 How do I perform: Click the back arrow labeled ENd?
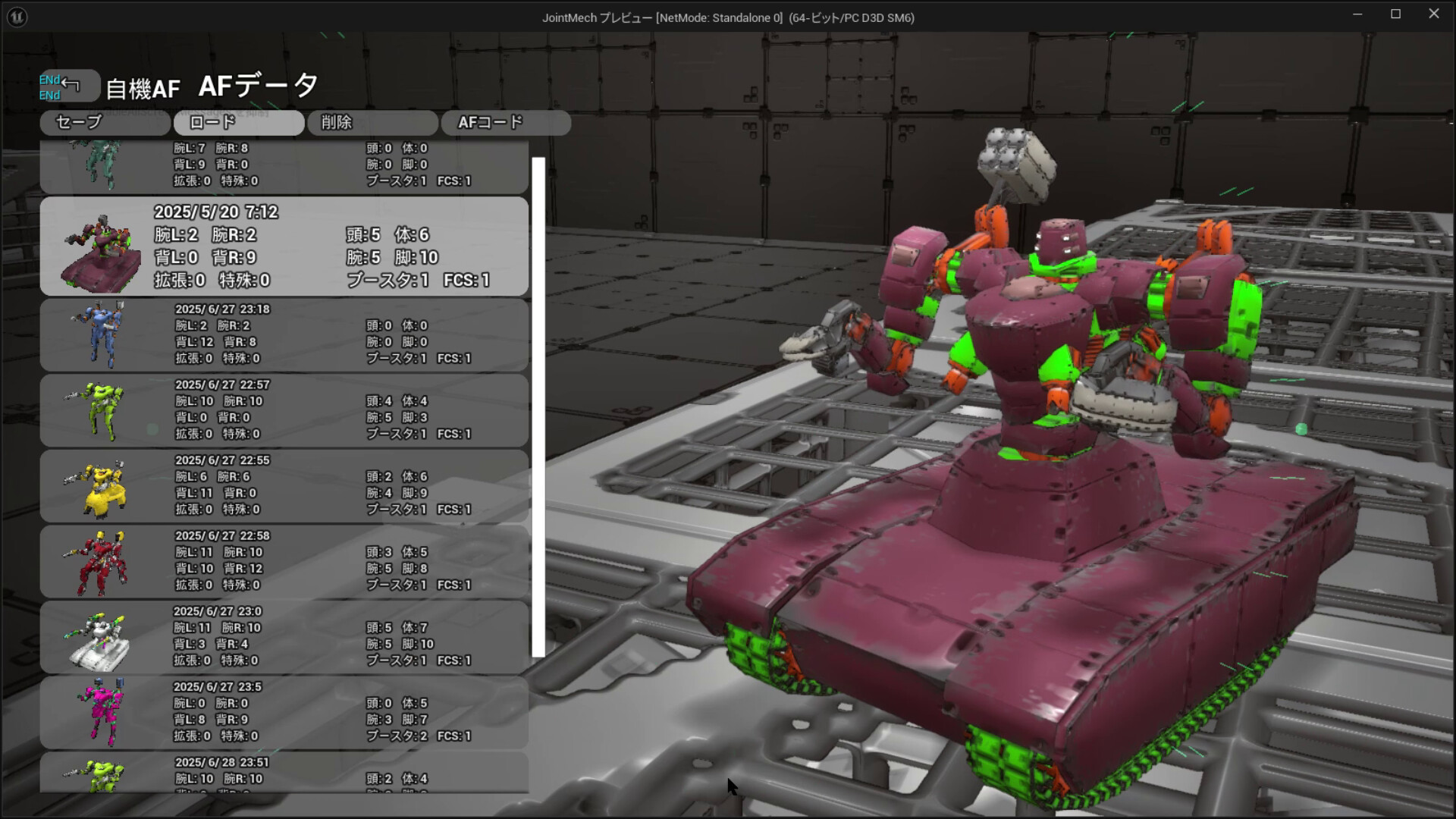pos(68,86)
